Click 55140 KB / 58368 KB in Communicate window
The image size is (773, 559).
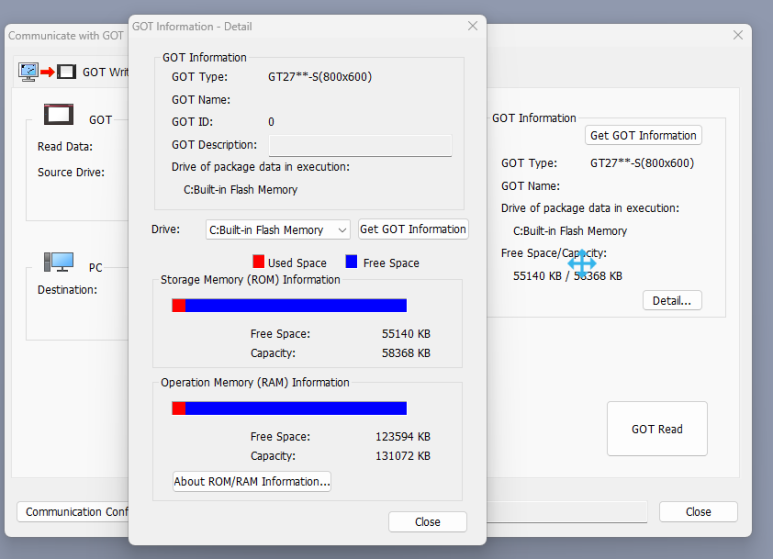click(x=567, y=276)
